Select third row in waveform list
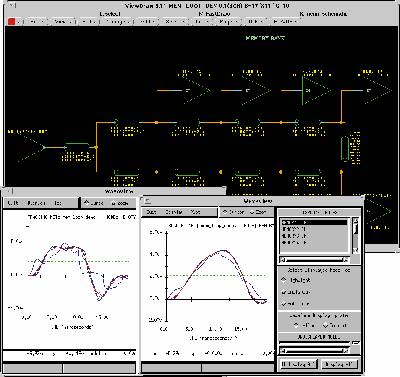 pyautogui.click(x=314, y=236)
